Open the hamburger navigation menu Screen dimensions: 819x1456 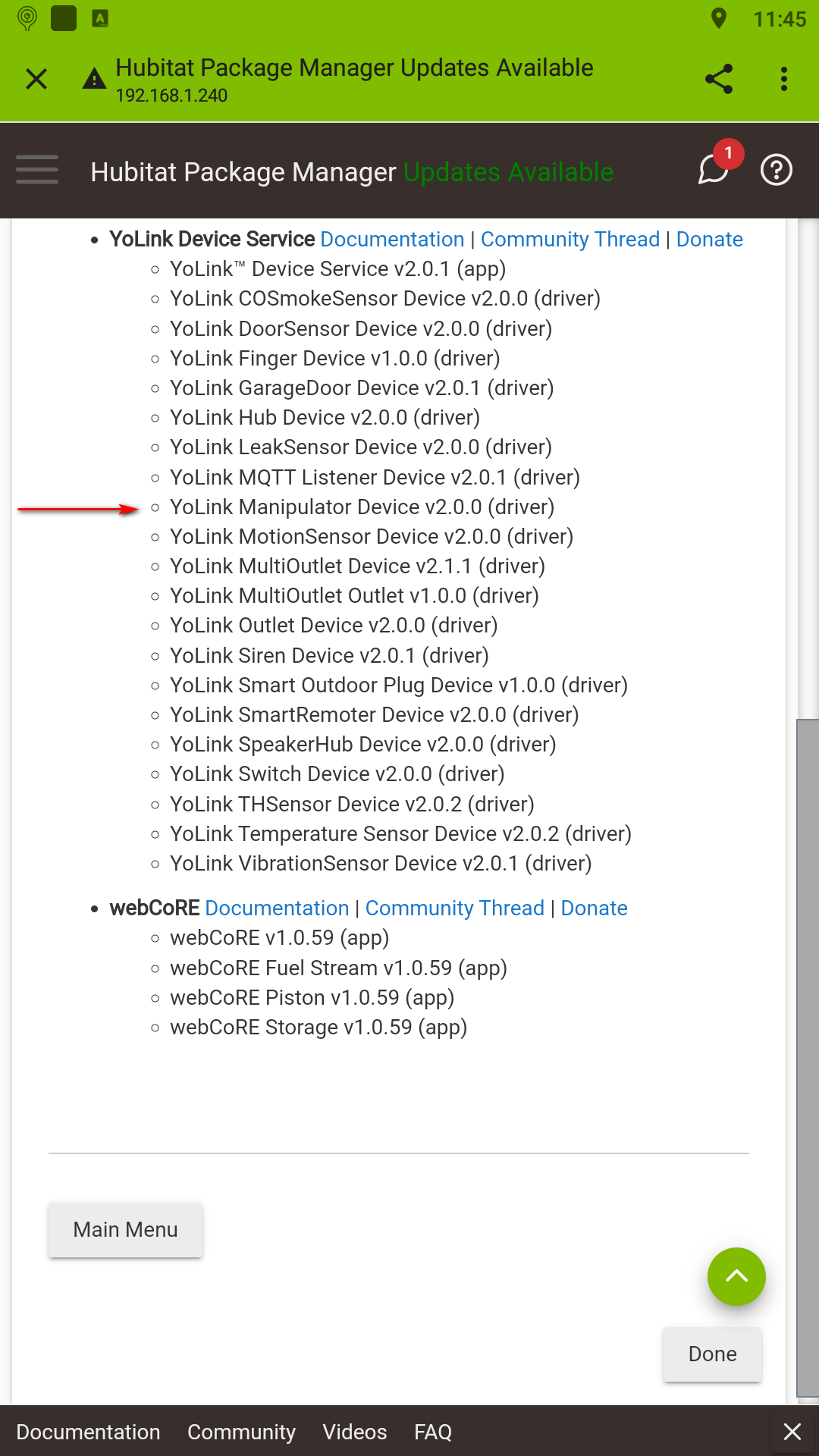36,171
